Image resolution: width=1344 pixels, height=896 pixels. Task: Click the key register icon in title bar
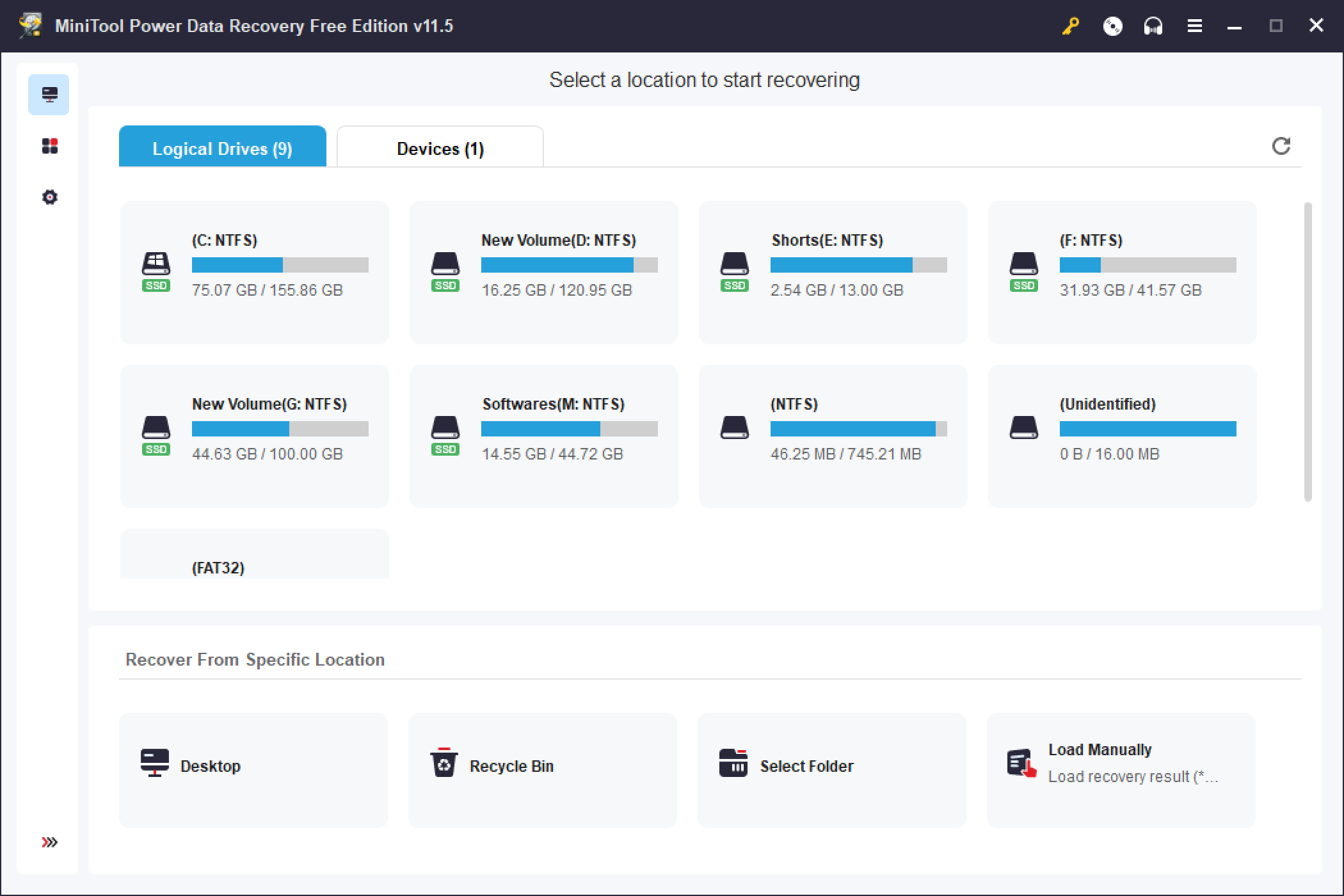coord(1071,26)
